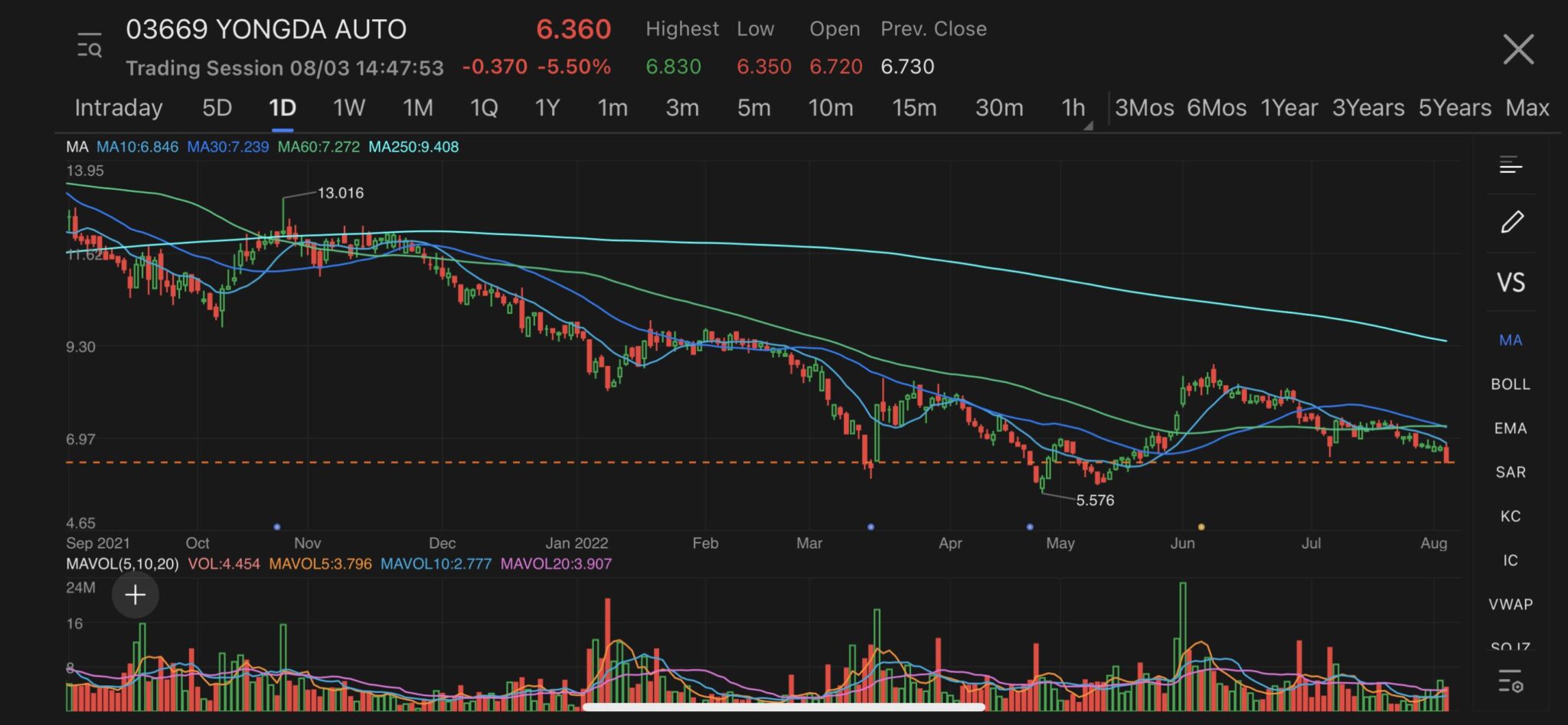Click the 13.016 high price annotation
Viewport: 1568px width, 725px height.
[x=341, y=193]
